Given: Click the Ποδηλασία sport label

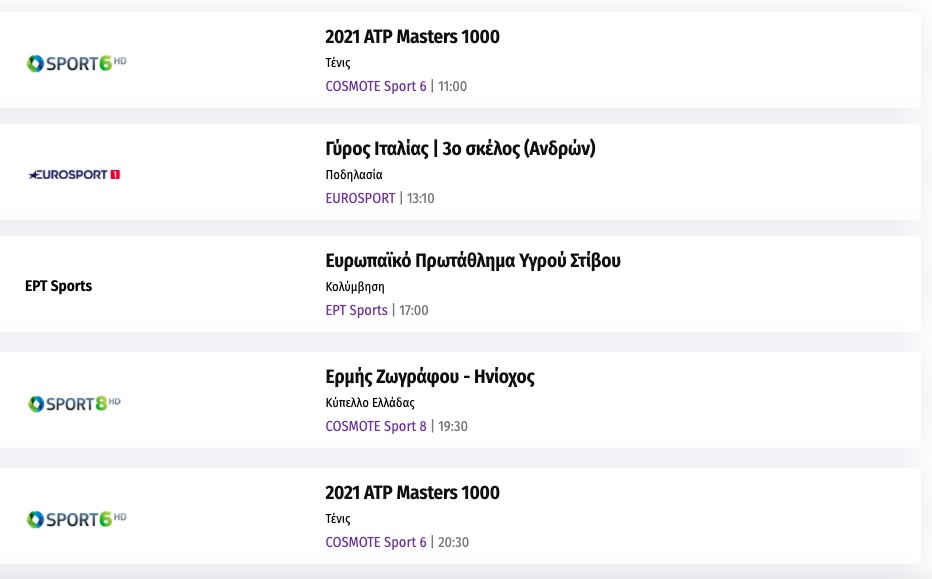Looking at the screenshot, I should click(x=354, y=175).
